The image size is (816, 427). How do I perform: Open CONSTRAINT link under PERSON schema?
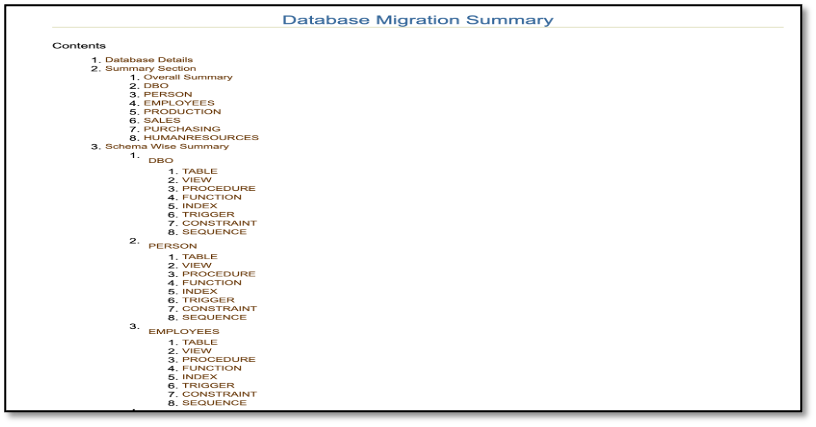coord(219,309)
